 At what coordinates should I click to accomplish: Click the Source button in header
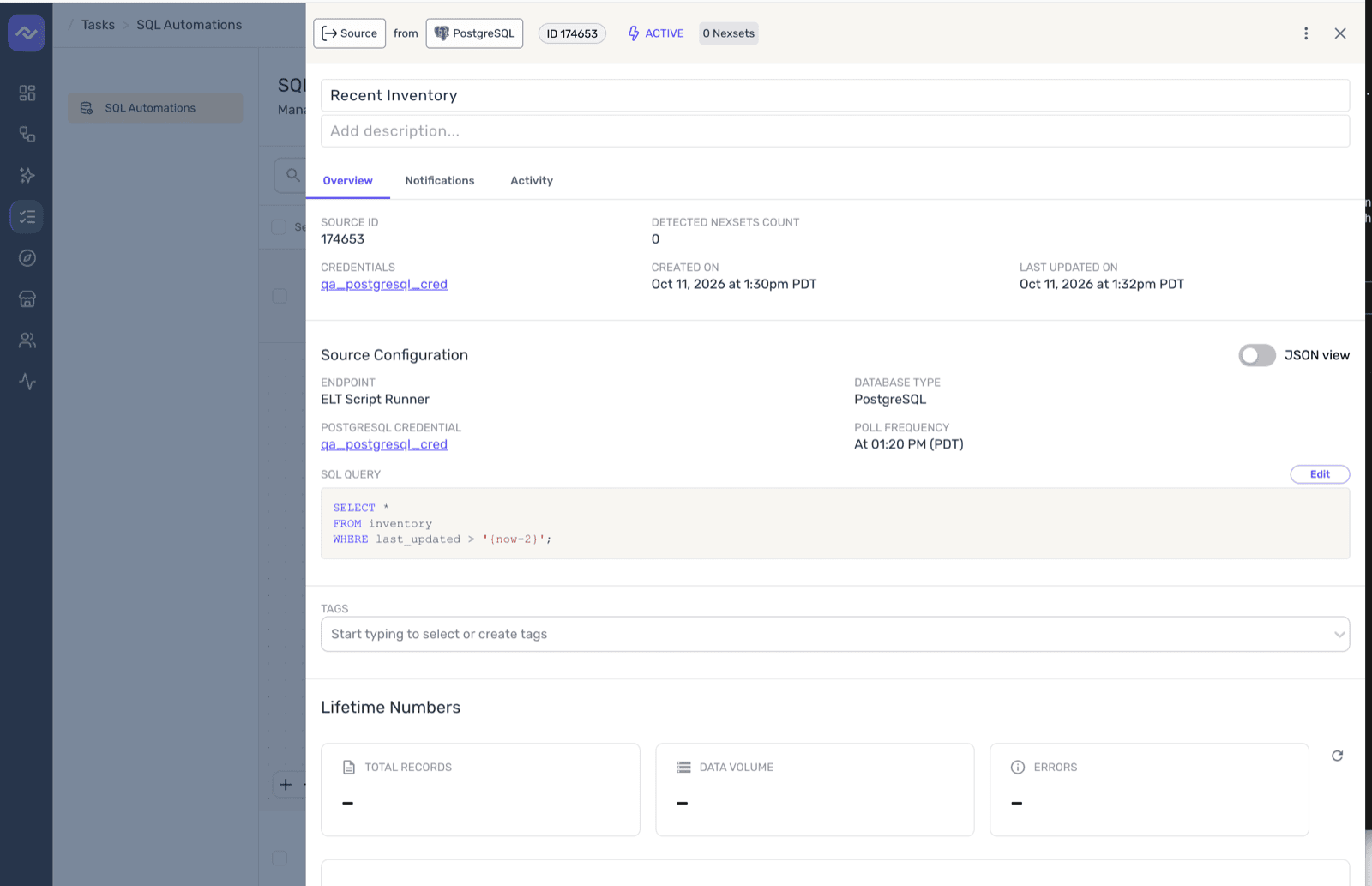point(349,33)
